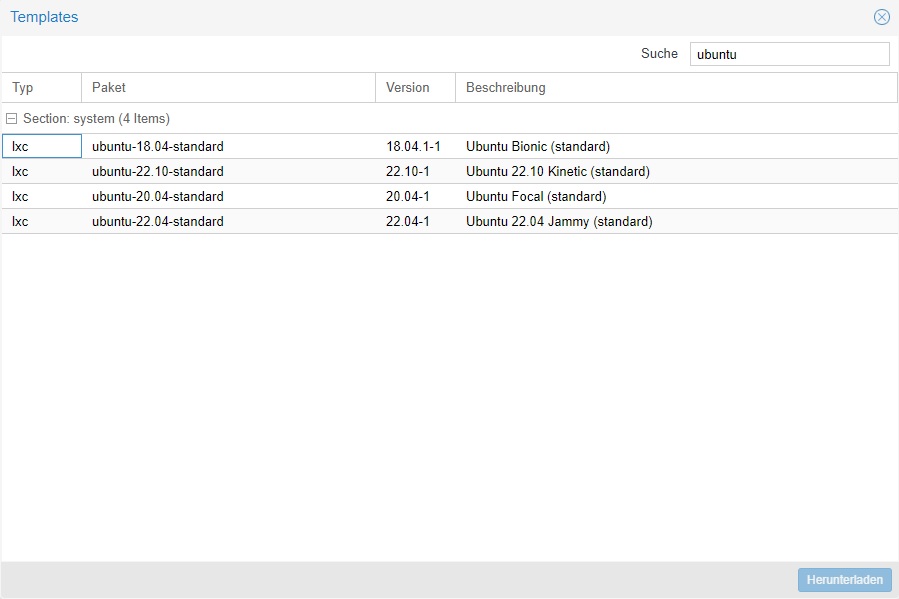Sort by the Typ column header

click(42, 88)
